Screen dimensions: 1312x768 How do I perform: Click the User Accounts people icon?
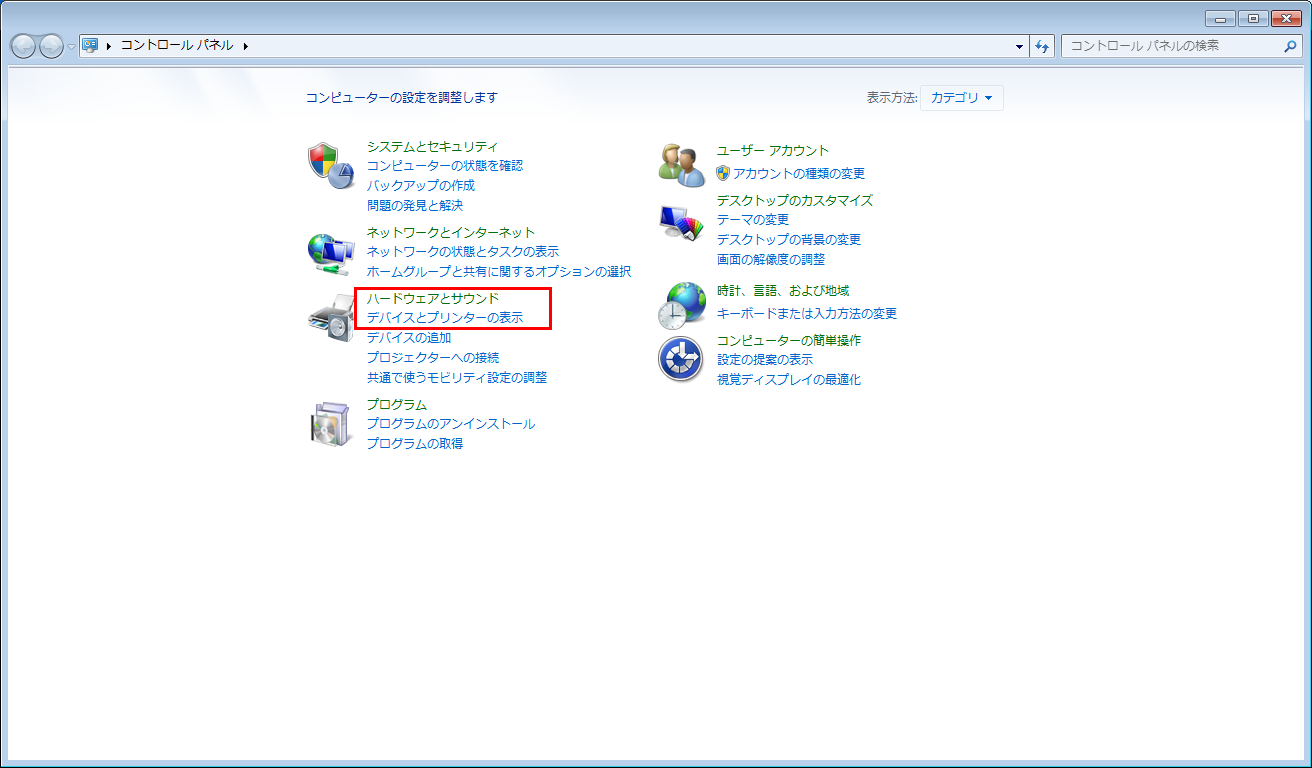682,166
